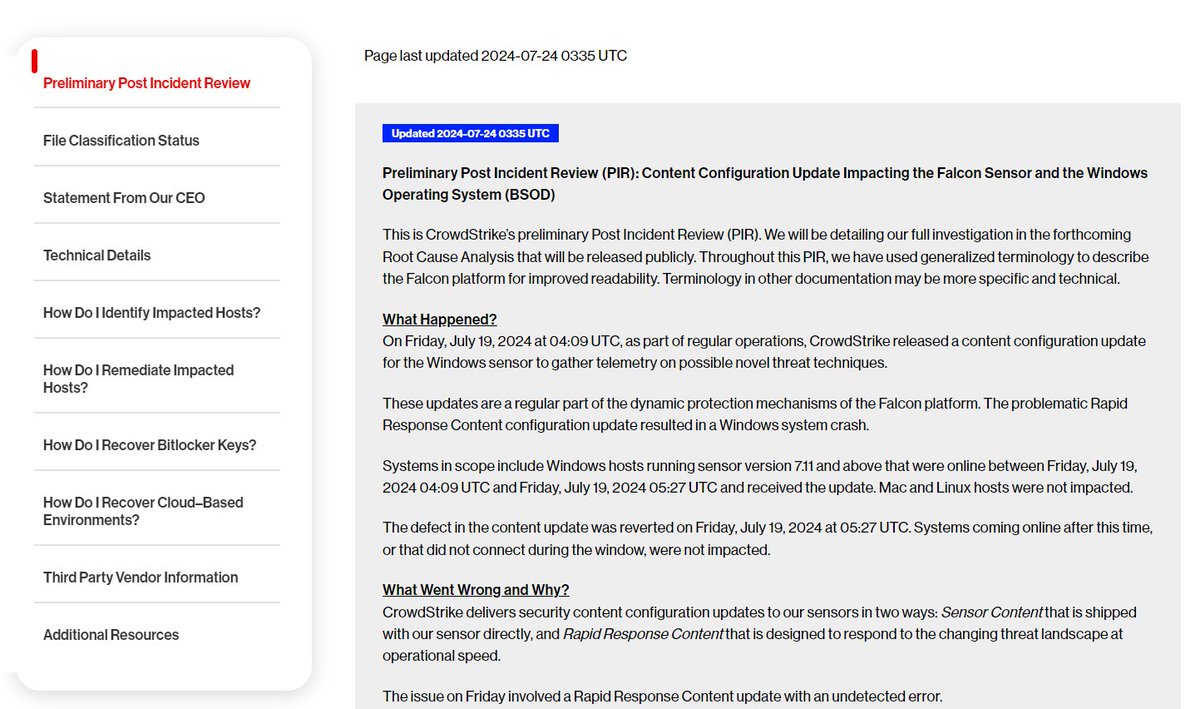Open File Classification Status page
The height and width of the screenshot is (709, 1200).
coord(120,140)
